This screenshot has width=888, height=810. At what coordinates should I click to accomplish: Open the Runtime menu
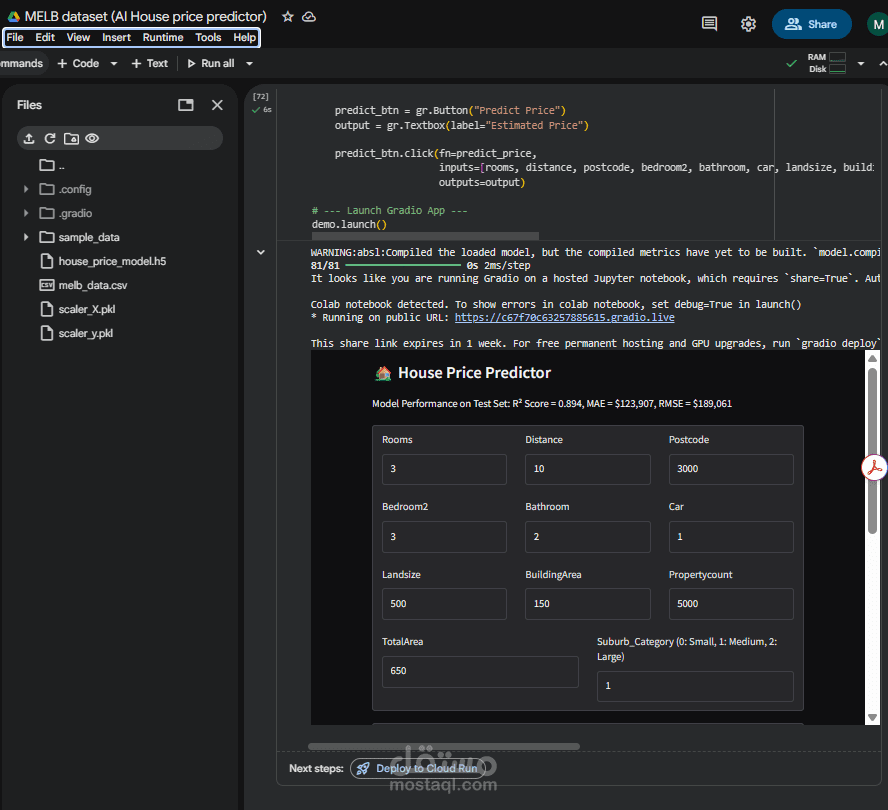[x=163, y=37]
